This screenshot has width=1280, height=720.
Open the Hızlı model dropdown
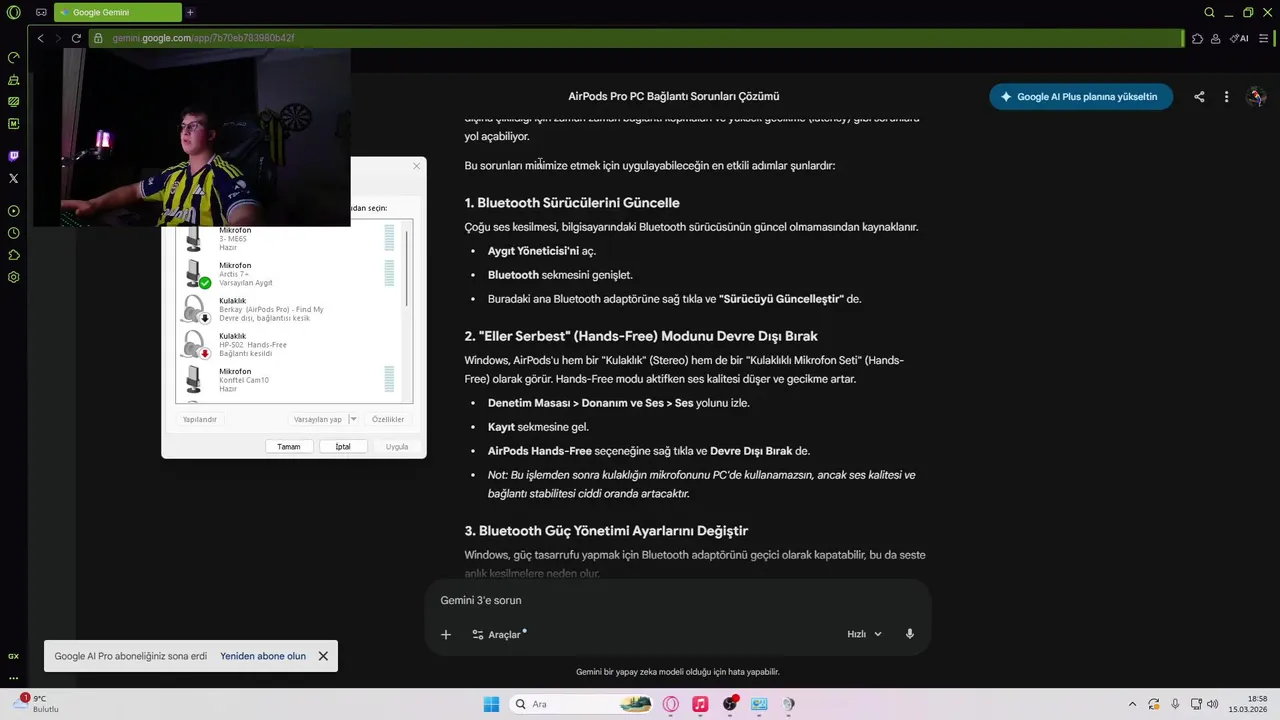coord(864,634)
